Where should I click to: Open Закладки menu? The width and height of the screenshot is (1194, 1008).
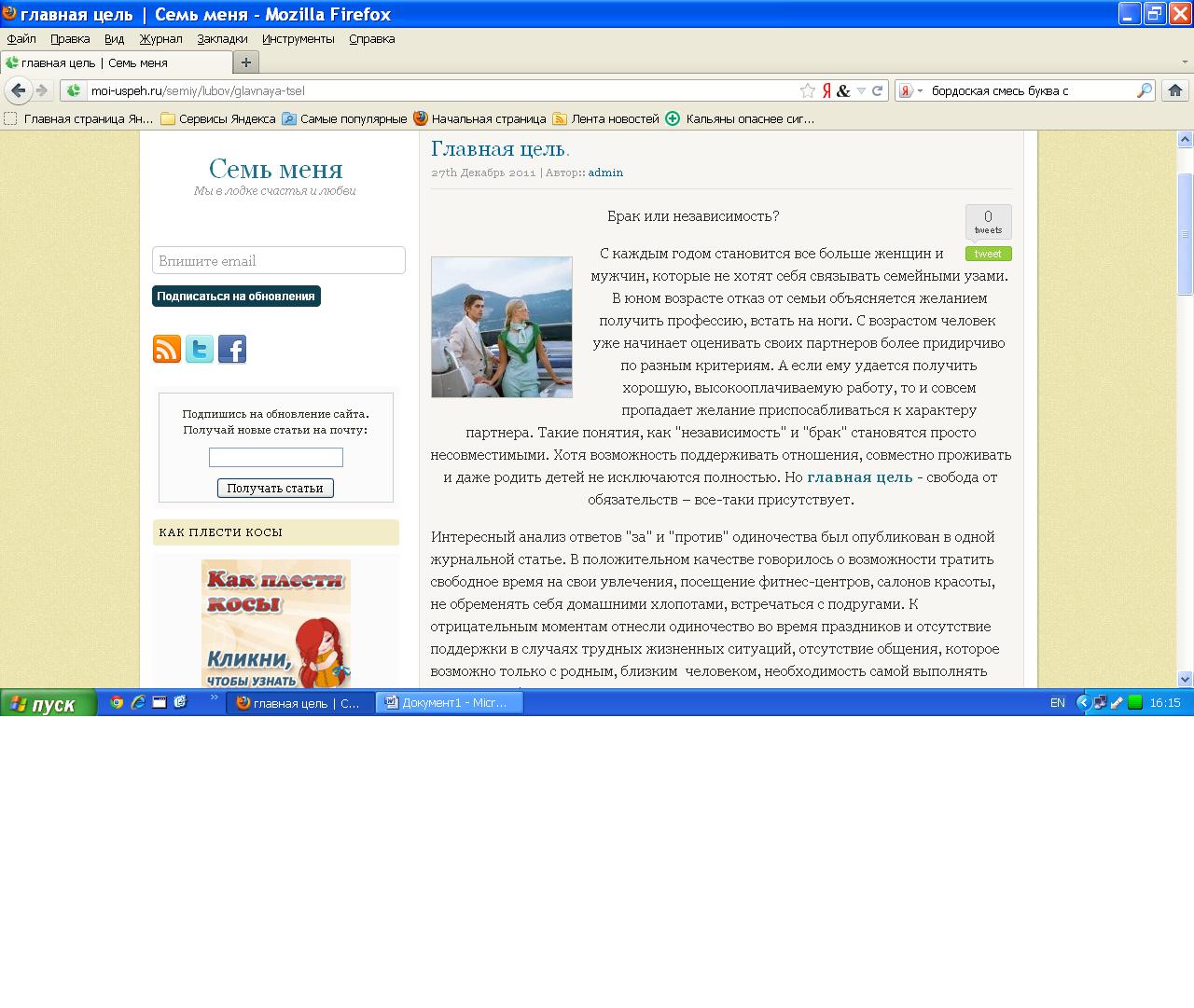(222, 39)
